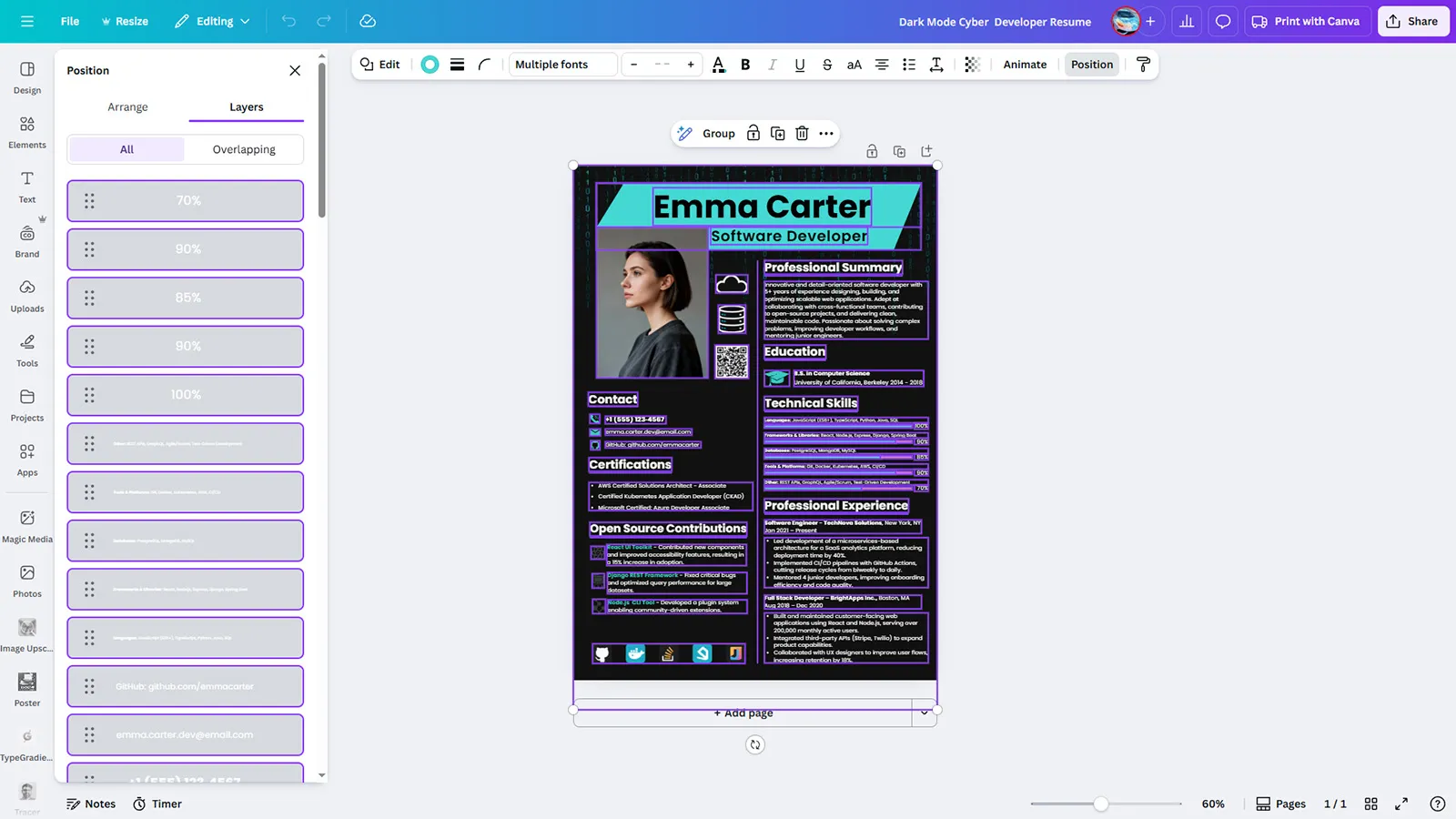
Task: Select the Overlapping layers filter
Action: coord(244,149)
